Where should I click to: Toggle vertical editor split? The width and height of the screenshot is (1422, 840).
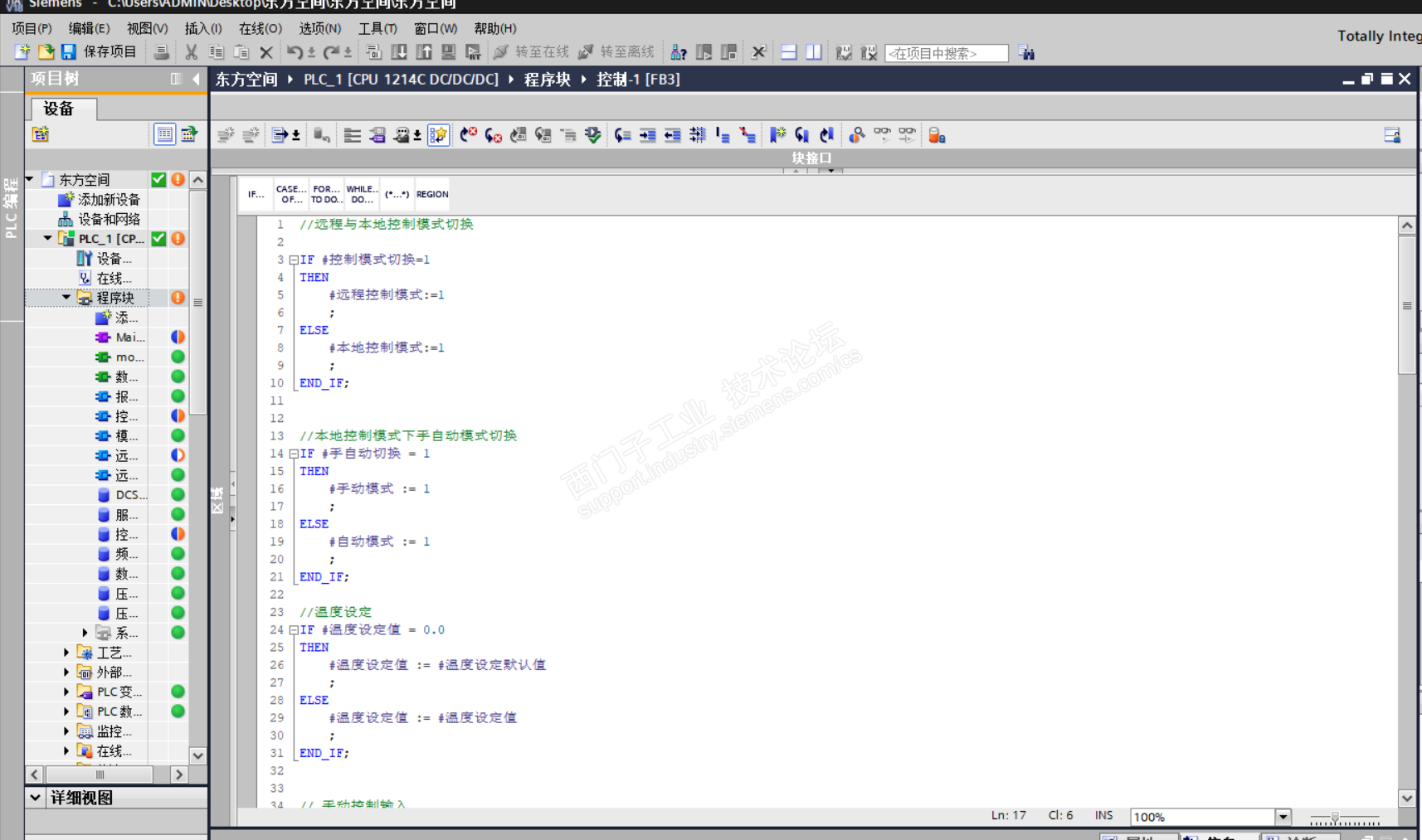tap(814, 52)
